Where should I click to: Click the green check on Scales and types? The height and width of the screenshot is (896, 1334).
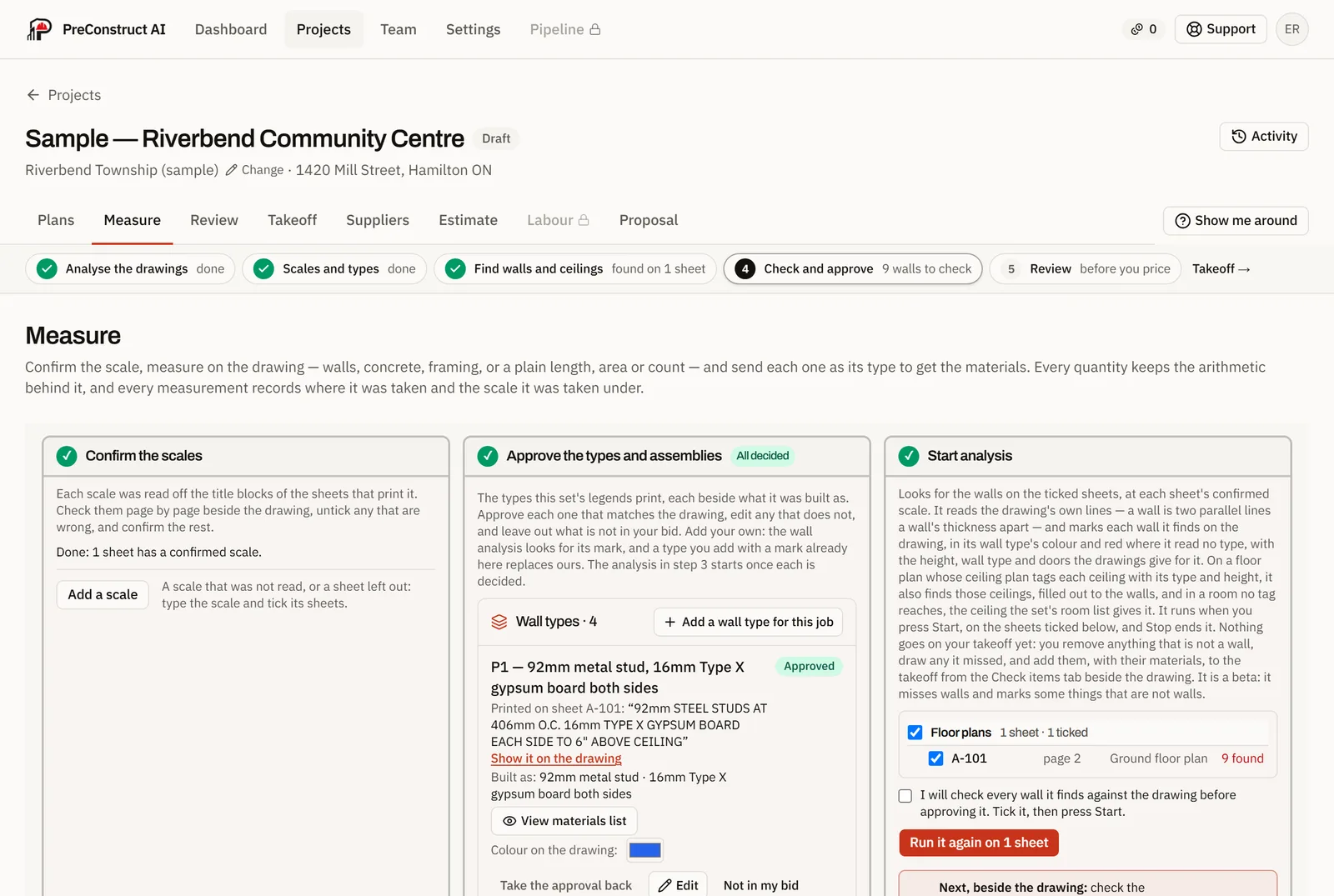click(x=264, y=268)
